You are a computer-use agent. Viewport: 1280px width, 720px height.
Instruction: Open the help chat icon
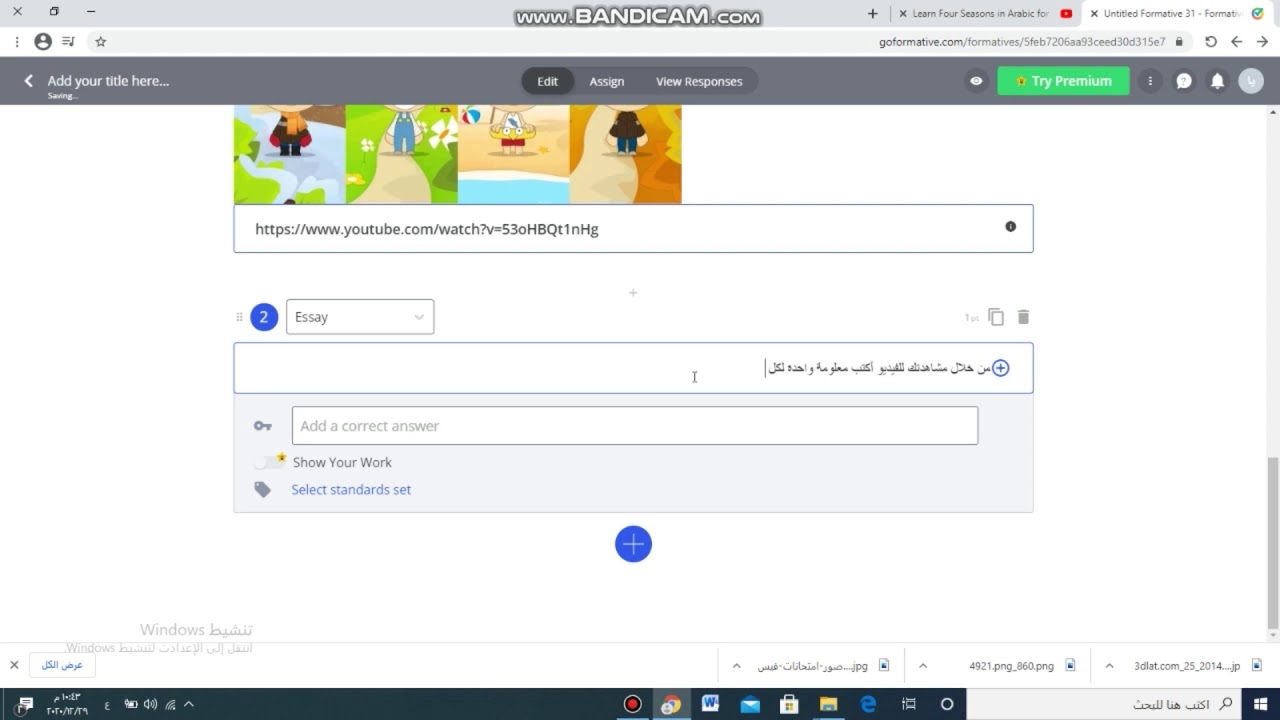(1184, 81)
